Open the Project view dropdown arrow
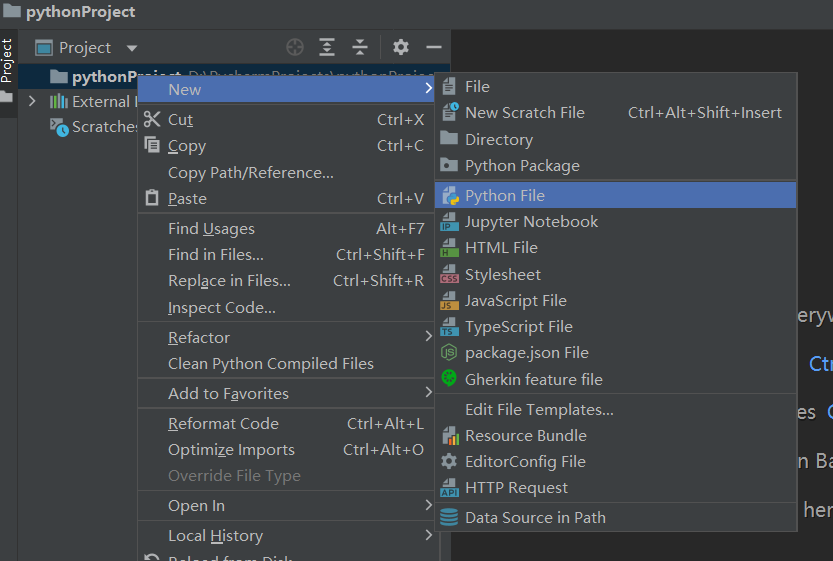The width and height of the screenshot is (833, 561). [132, 48]
